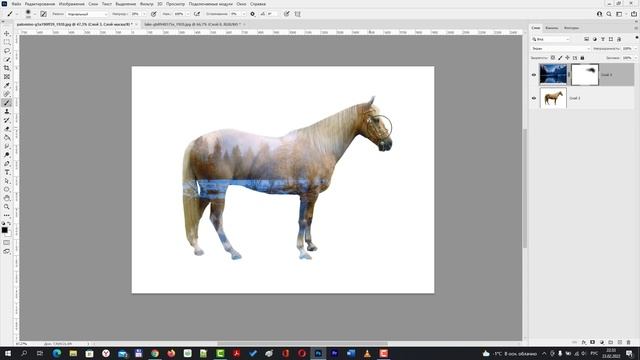
Task: Toggle the layer filter on/off switch
Action: coord(637,38)
